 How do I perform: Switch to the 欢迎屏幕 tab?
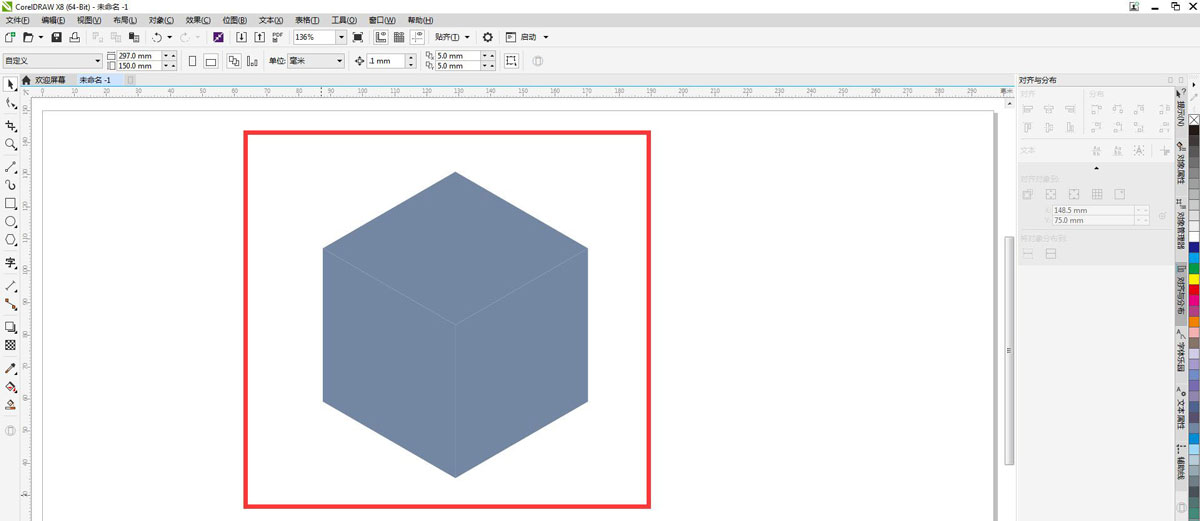click(x=49, y=79)
